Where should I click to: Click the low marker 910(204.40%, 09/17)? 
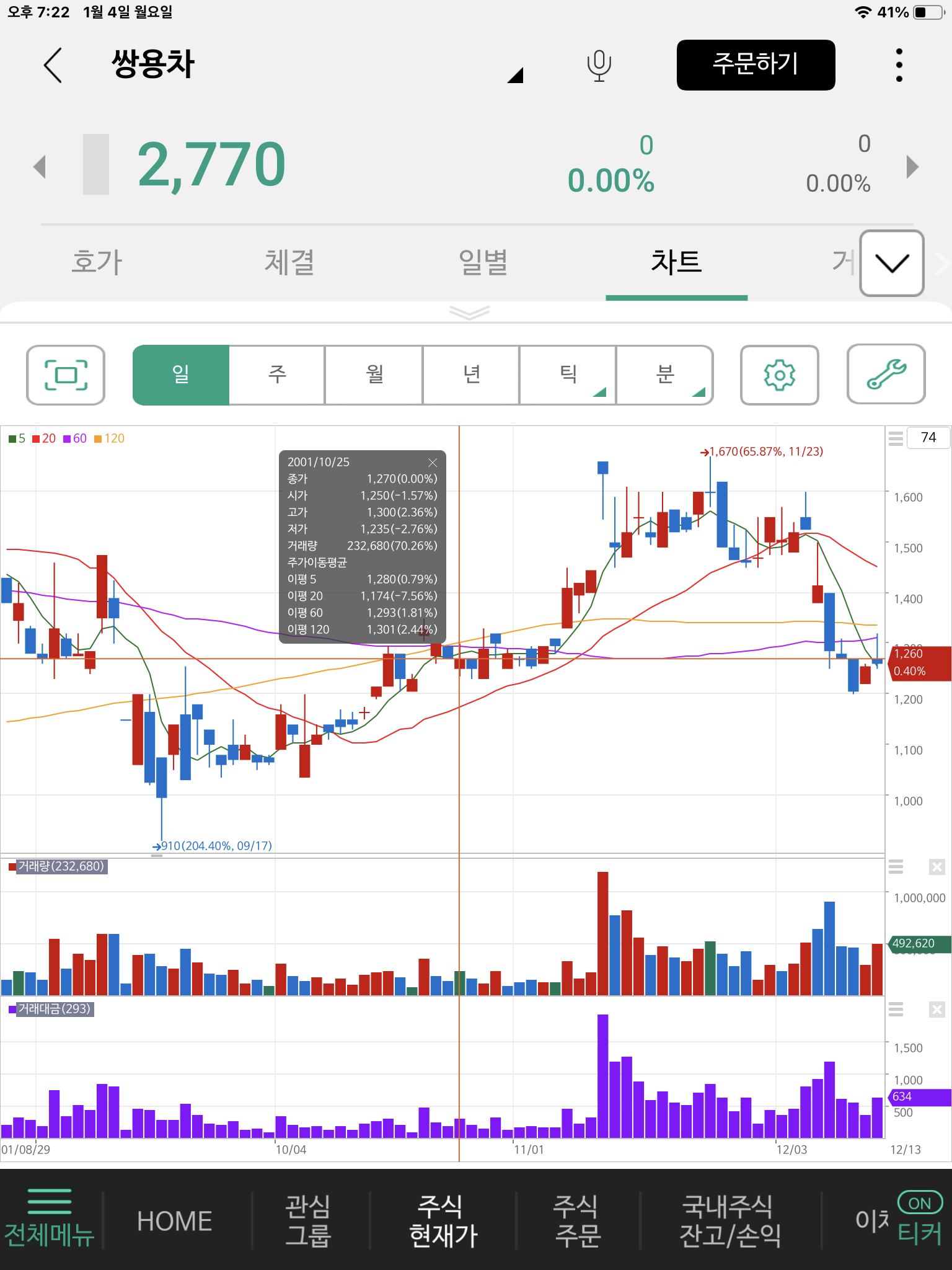212,846
